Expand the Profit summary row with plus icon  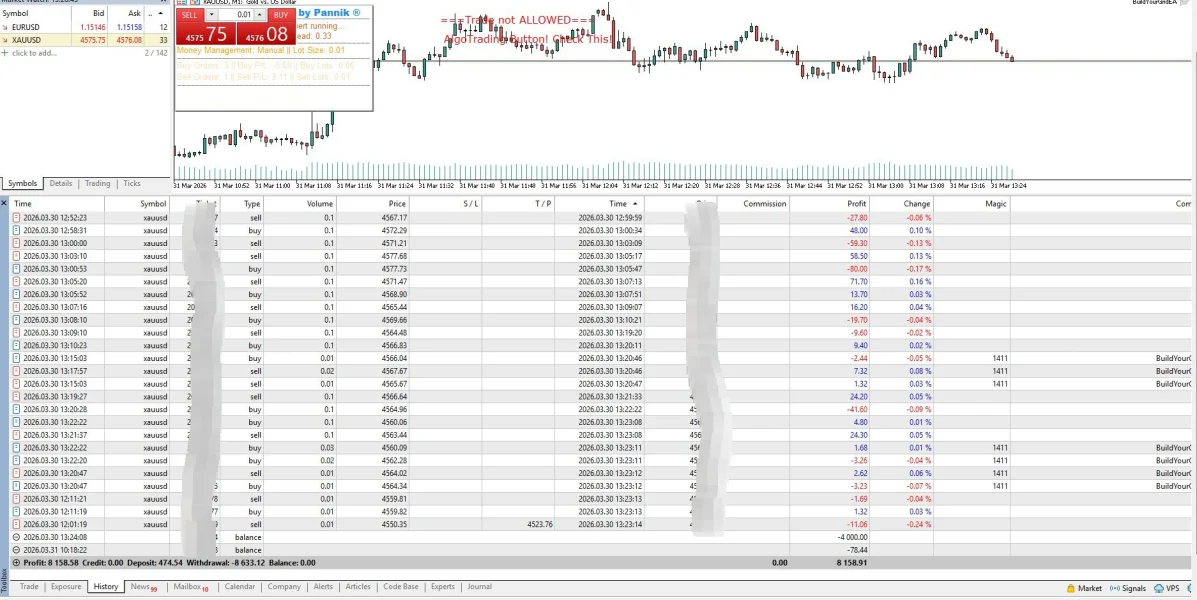pos(17,563)
